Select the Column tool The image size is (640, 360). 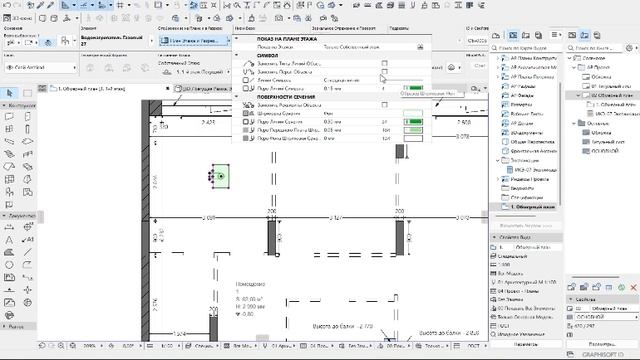27,129
